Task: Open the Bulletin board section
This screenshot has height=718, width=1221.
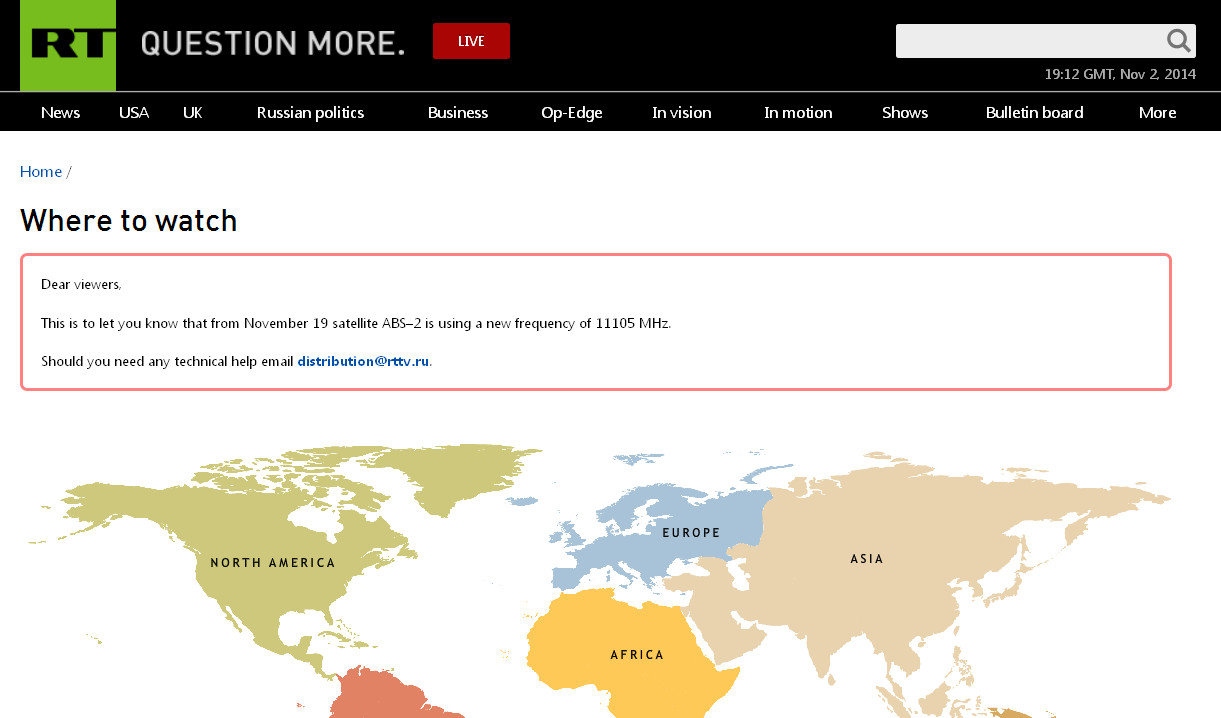Action: pos(1035,112)
